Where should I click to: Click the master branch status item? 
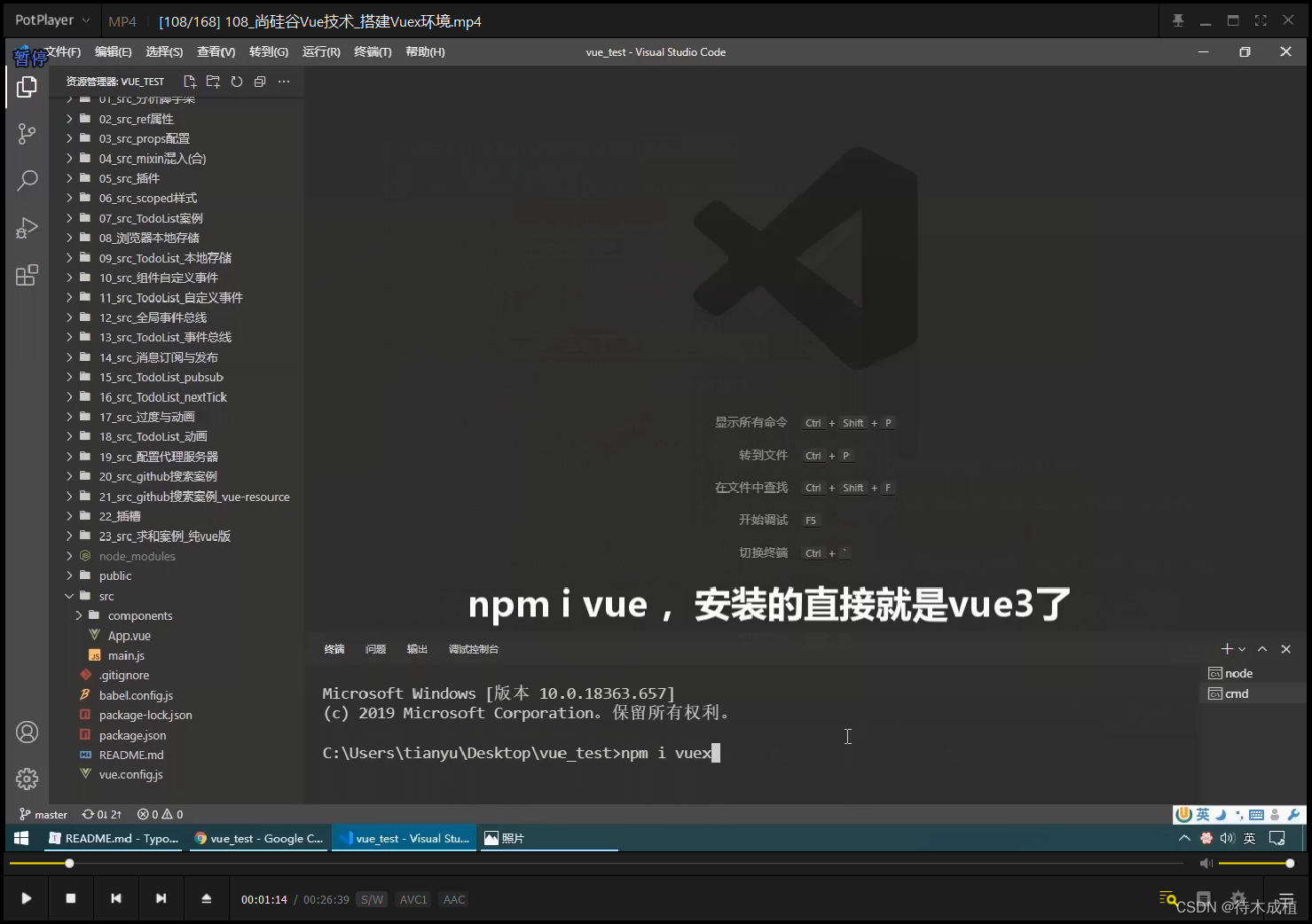coord(43,814)
